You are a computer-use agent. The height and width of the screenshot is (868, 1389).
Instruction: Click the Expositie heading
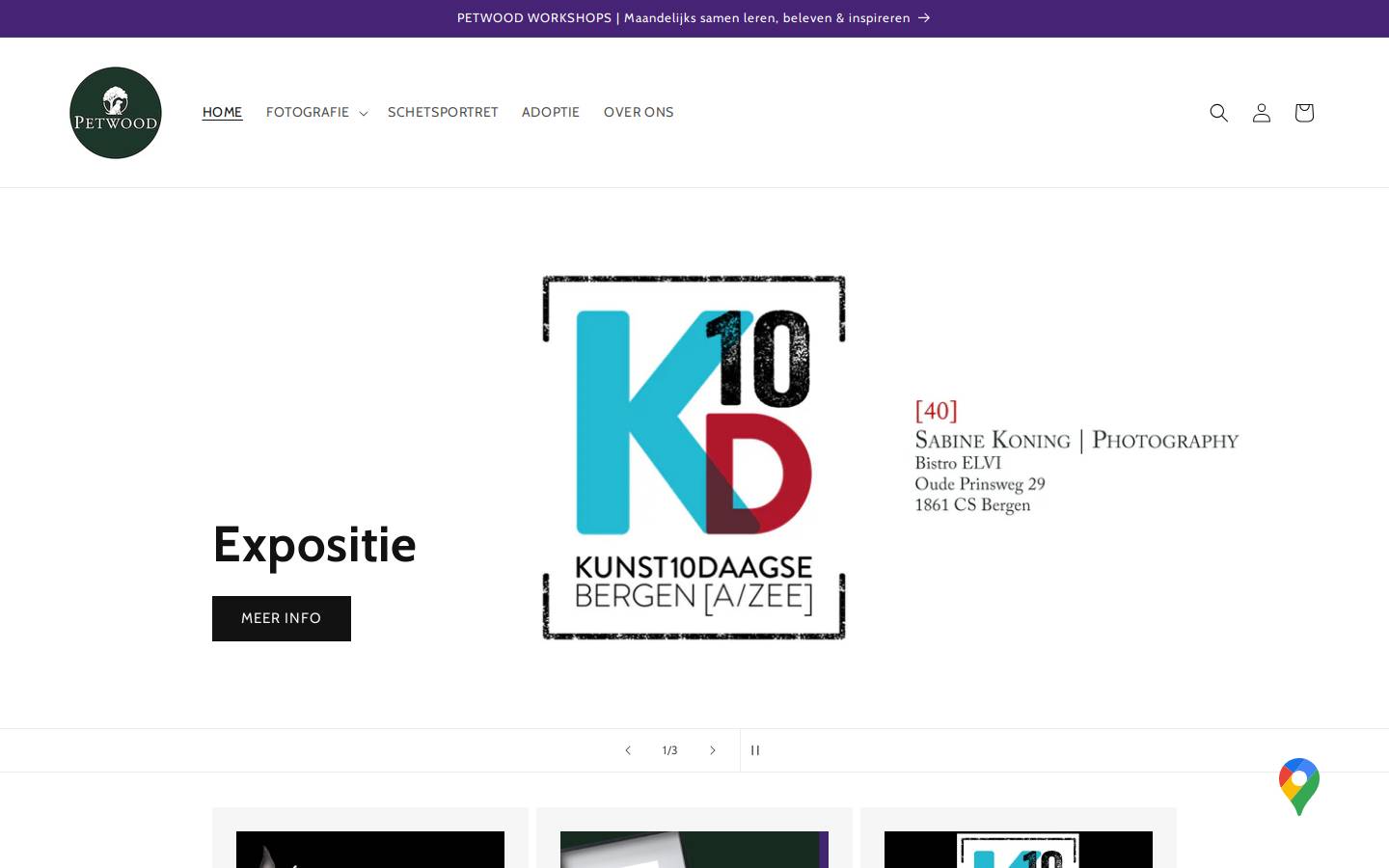click(314, 544)
